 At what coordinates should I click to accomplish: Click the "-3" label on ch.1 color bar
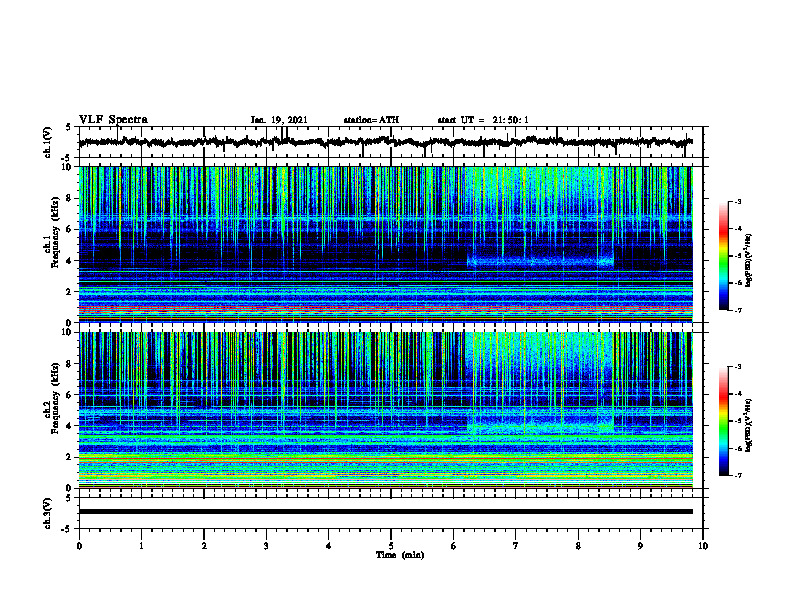pos(738,201)
